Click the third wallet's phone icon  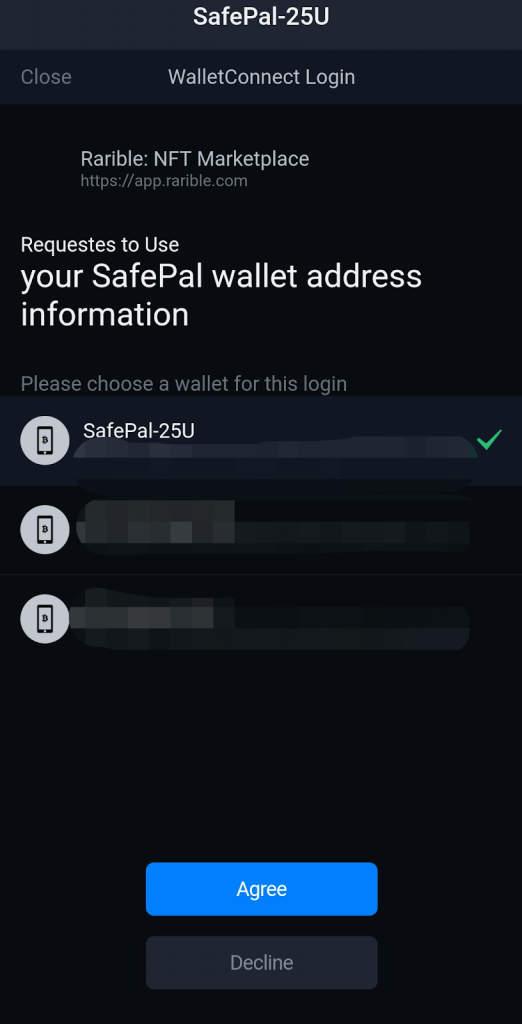click(x=45, y=618)
